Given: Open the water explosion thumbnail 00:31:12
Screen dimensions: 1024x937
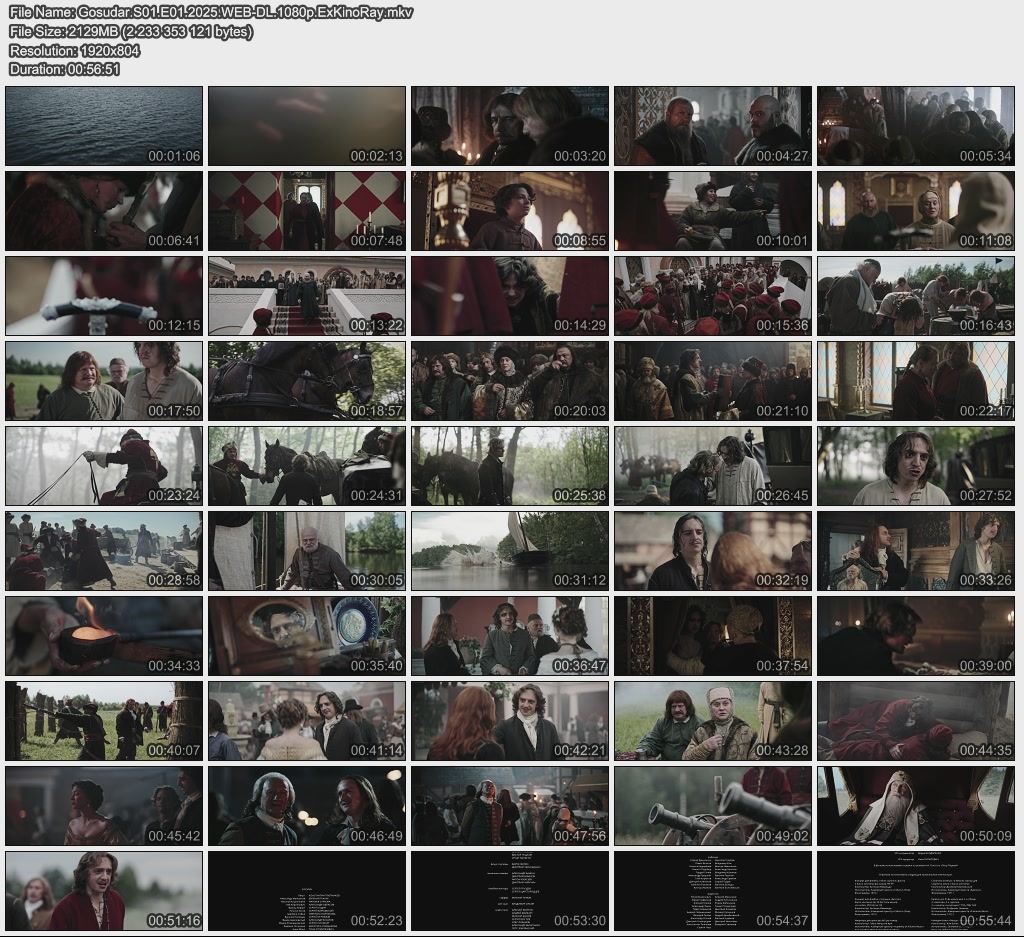Looking at the screenshot, I should 510,551.
